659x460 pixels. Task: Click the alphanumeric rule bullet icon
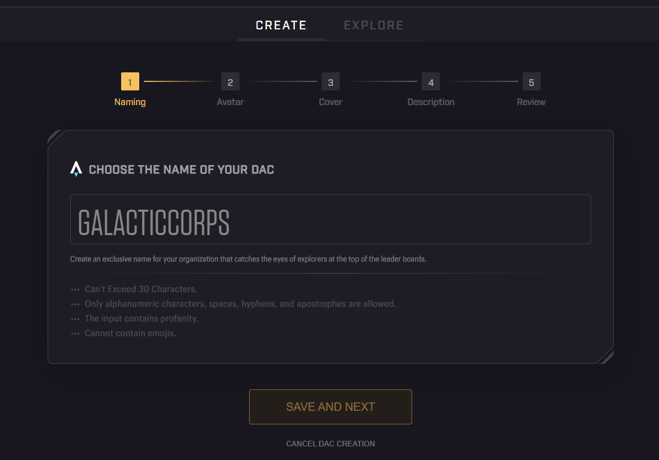pos(75,304)
